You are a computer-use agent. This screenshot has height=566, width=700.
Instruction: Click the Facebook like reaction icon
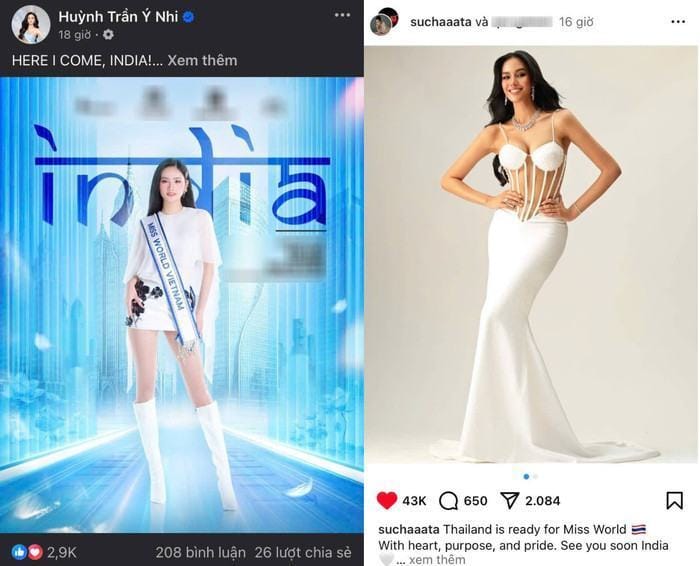pyautogui.click(x=19, y=553)
